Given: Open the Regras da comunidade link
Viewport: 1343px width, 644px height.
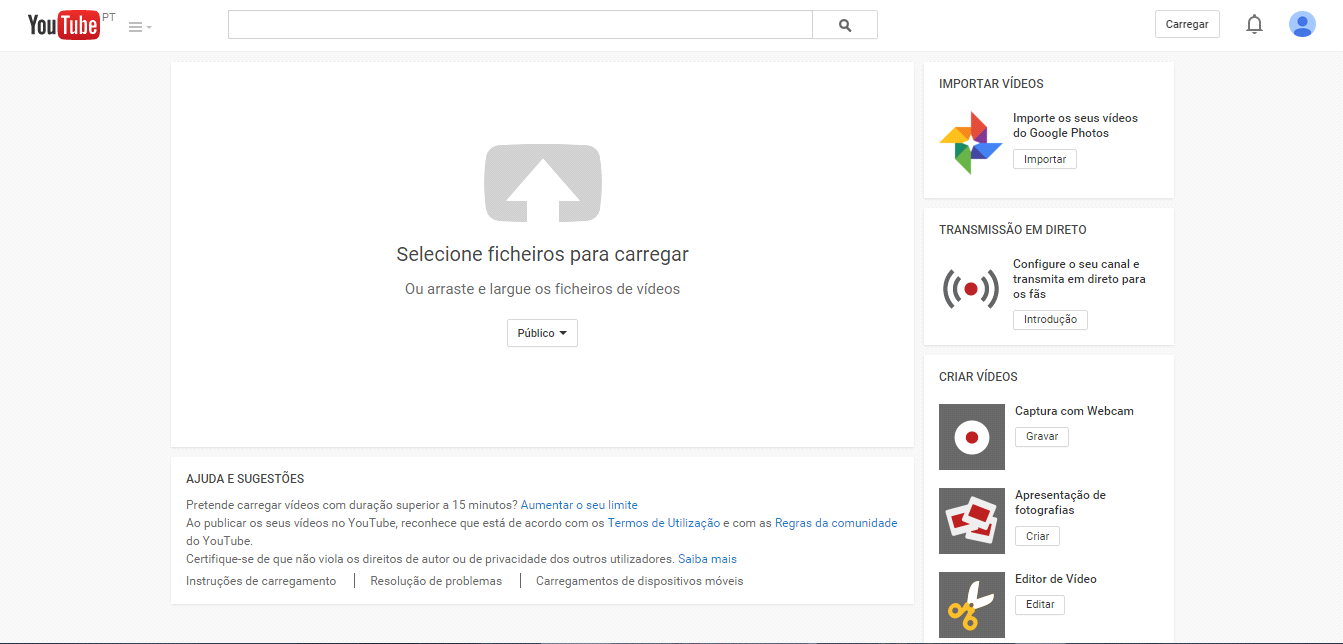Looking at the screenshot, I should 836,523.
